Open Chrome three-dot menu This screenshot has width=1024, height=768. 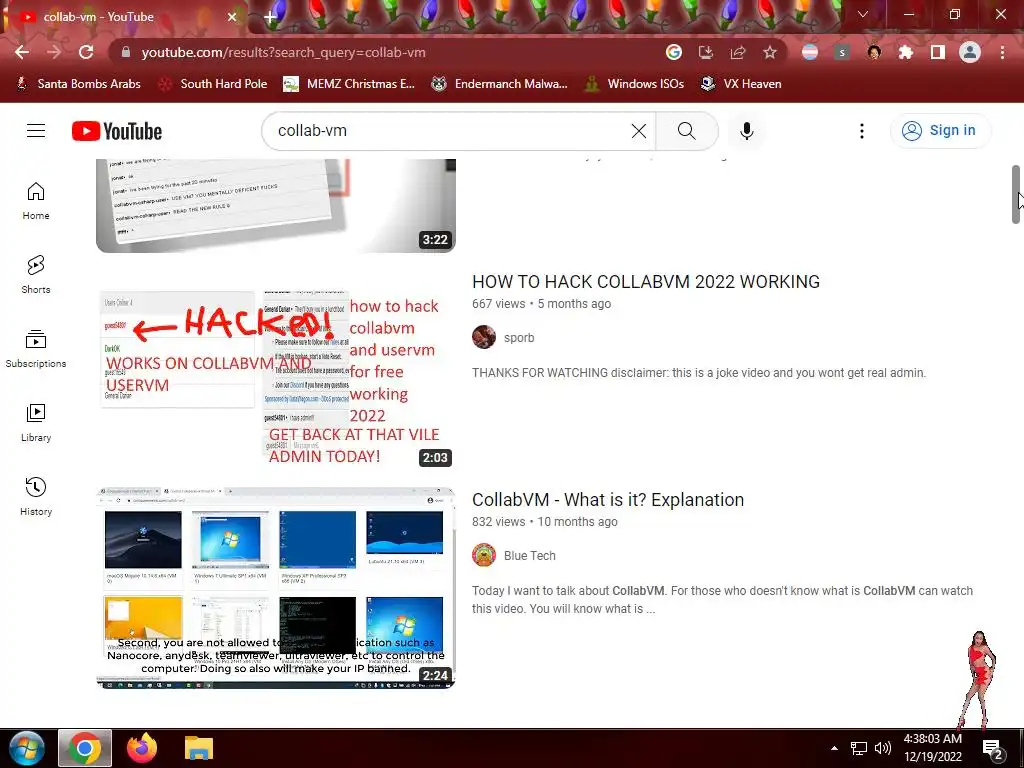point(1002,52)
